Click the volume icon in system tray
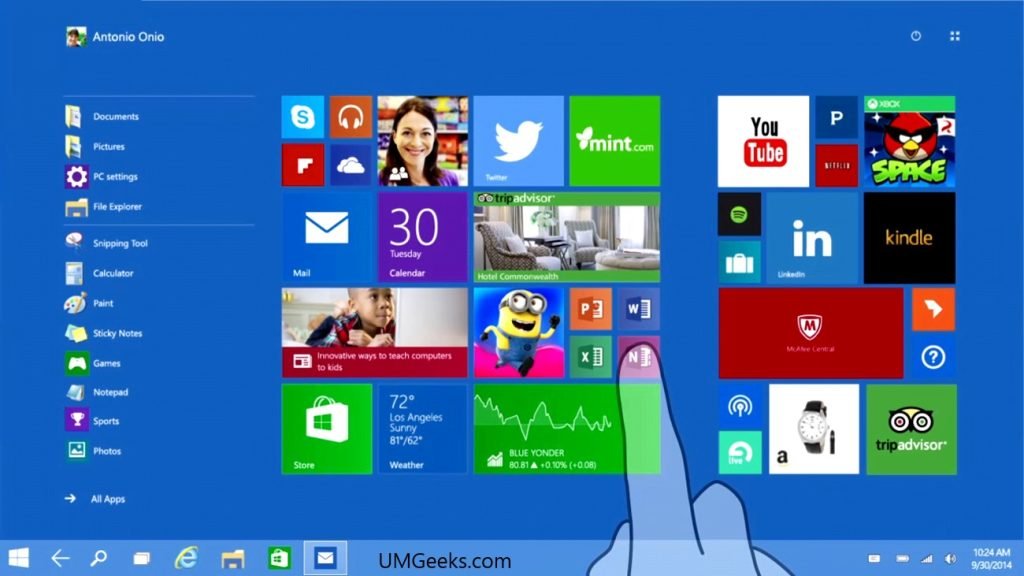Viewport: 1024px width, 576px height. [x=949, y=558]
